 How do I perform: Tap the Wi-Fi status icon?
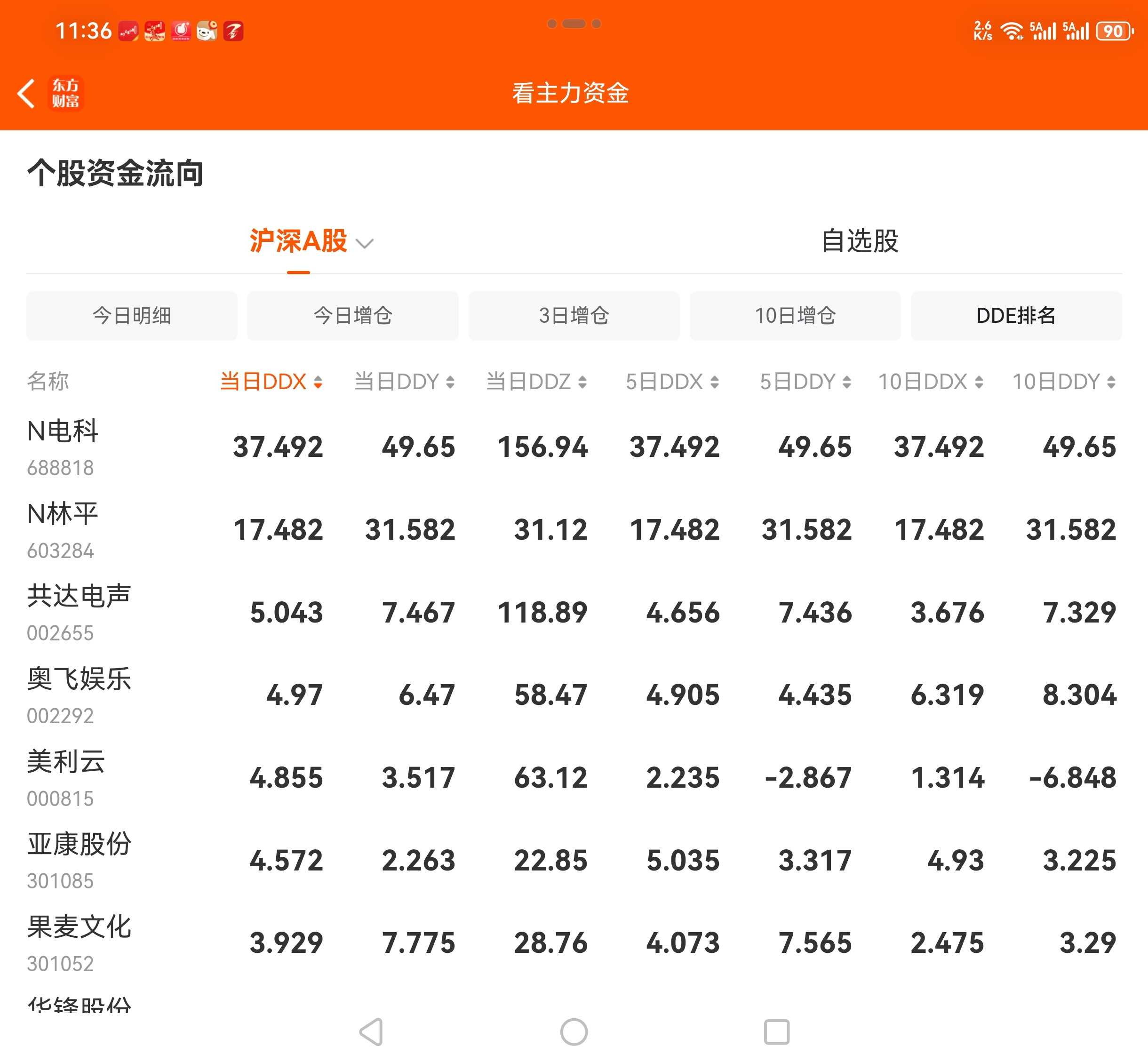pyautogui.click(x=1012, y=31)
